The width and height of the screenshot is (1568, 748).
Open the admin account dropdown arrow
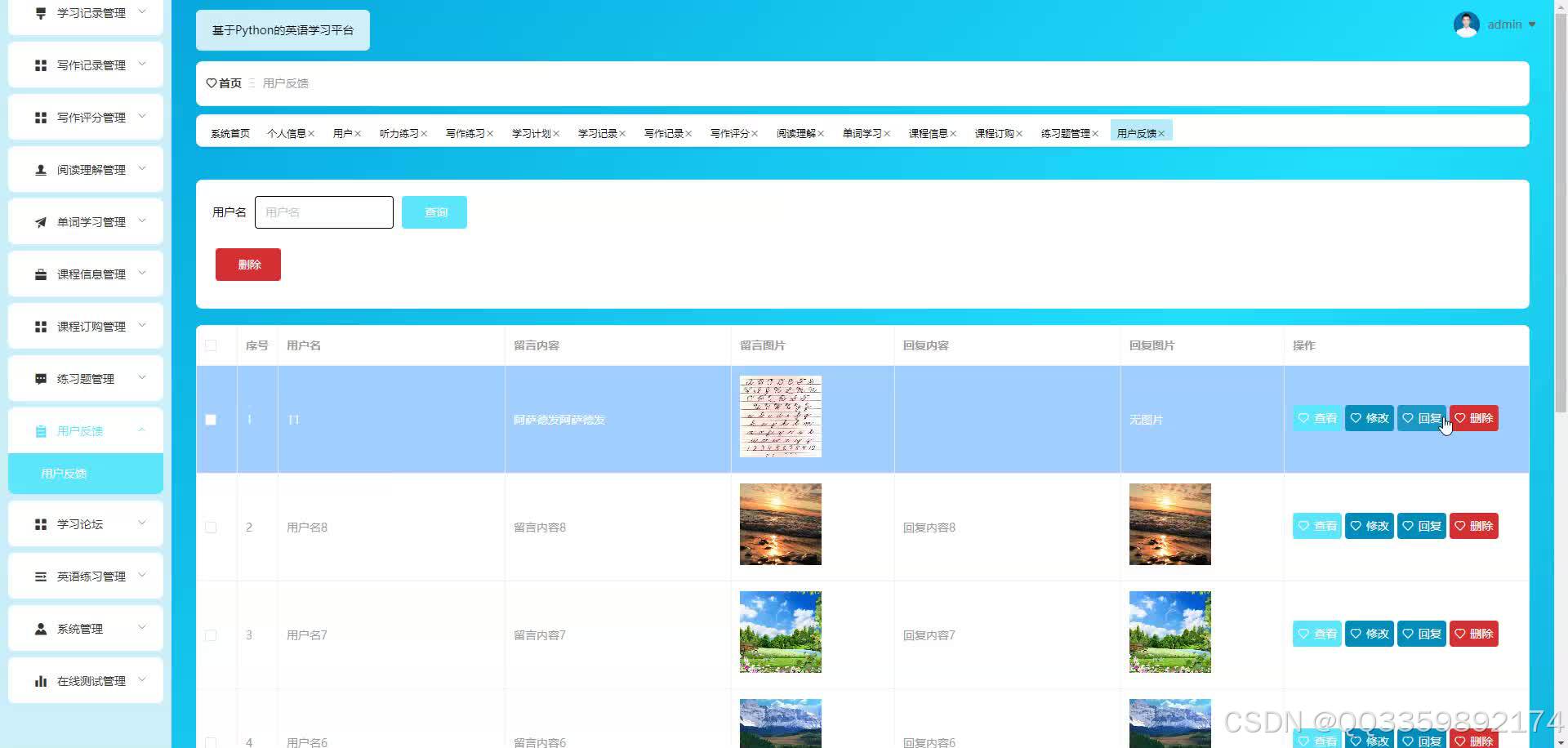click(1532, 24)
